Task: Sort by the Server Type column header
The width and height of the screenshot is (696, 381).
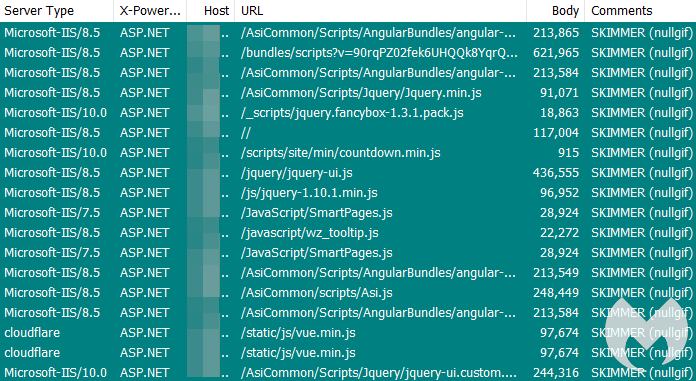Action: 57,11
